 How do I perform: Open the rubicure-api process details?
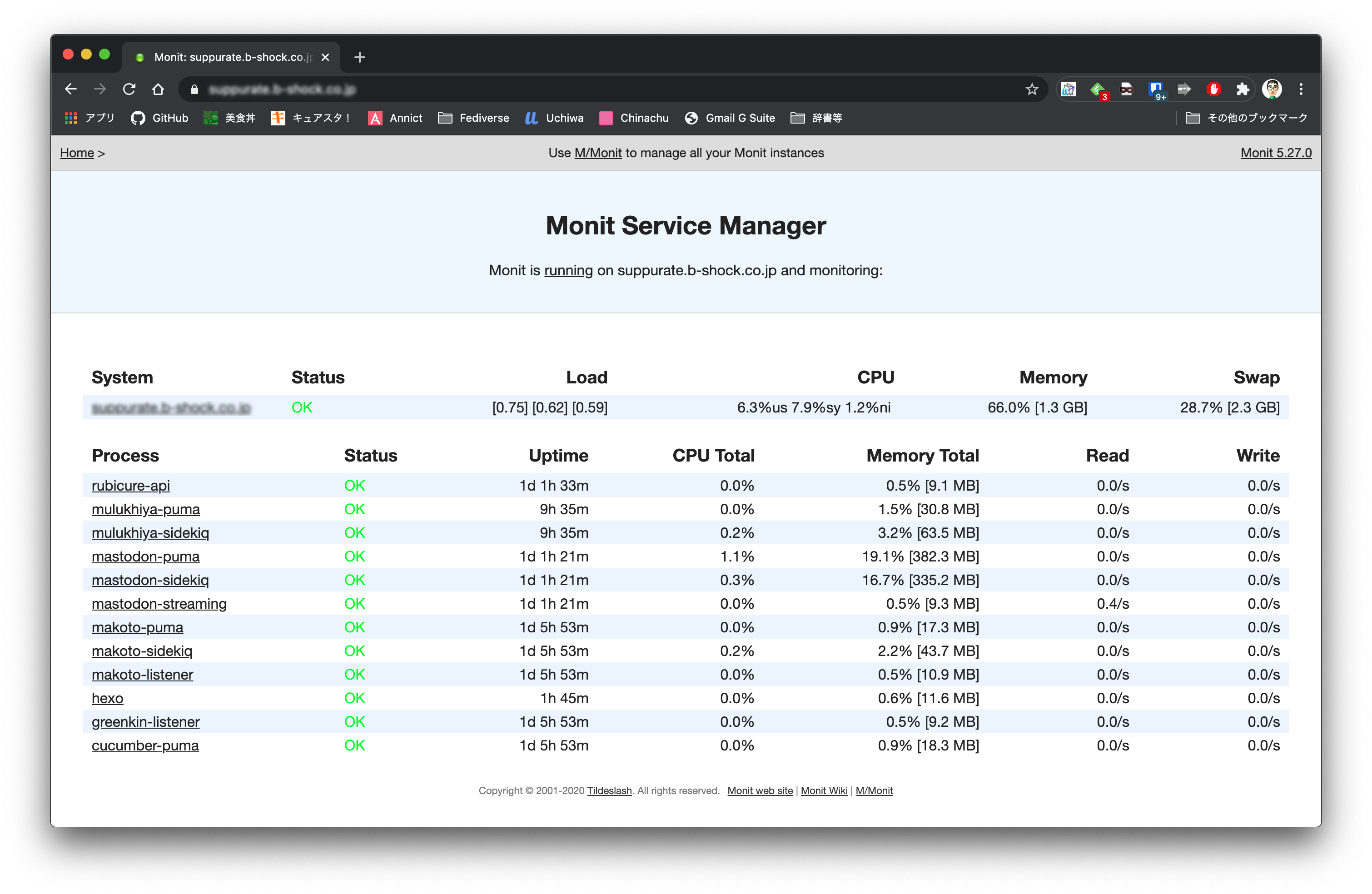pos(130,485)
